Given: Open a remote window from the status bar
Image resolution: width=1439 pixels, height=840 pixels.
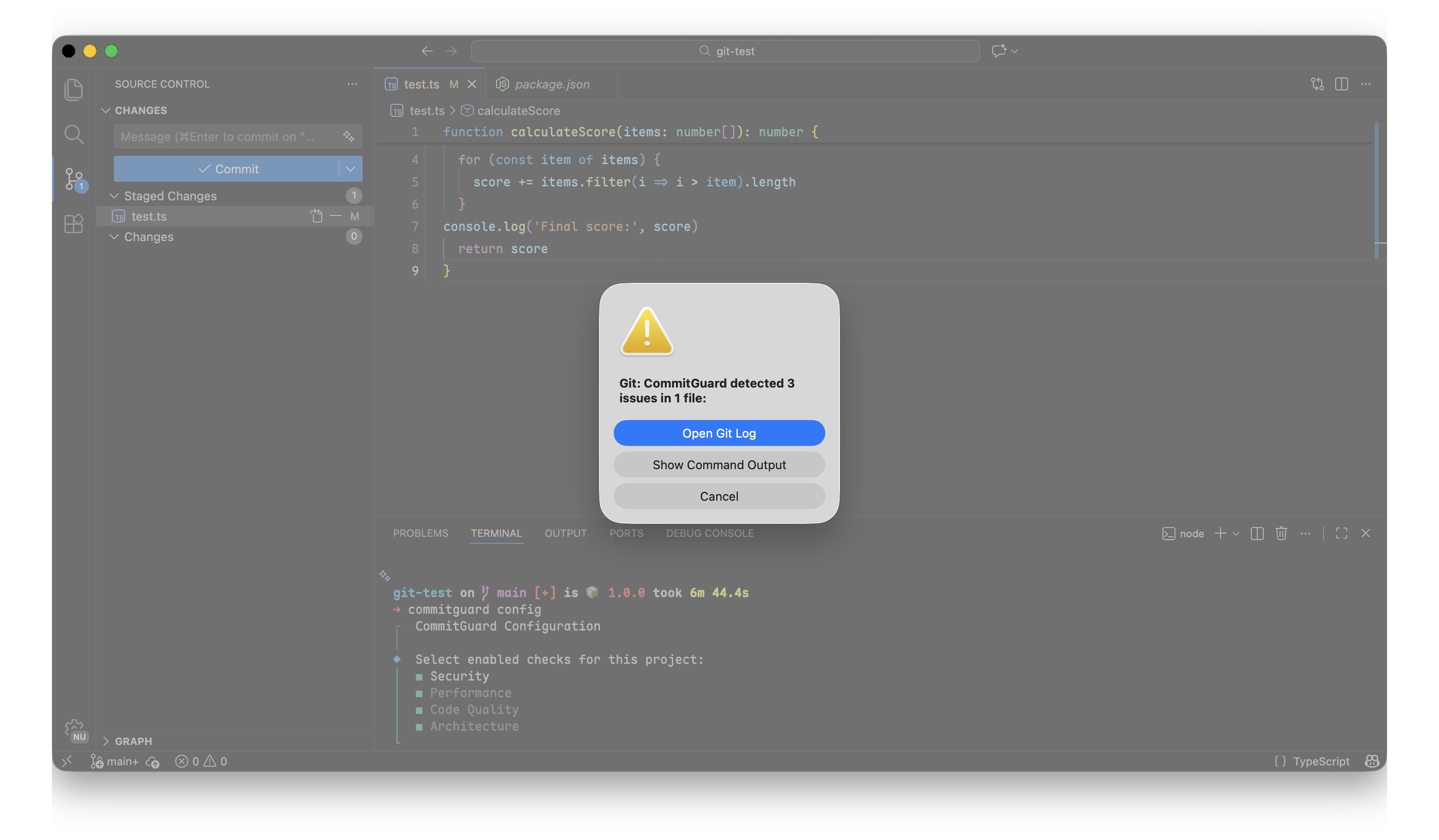Looking at the screenshot, I should 67,761.
